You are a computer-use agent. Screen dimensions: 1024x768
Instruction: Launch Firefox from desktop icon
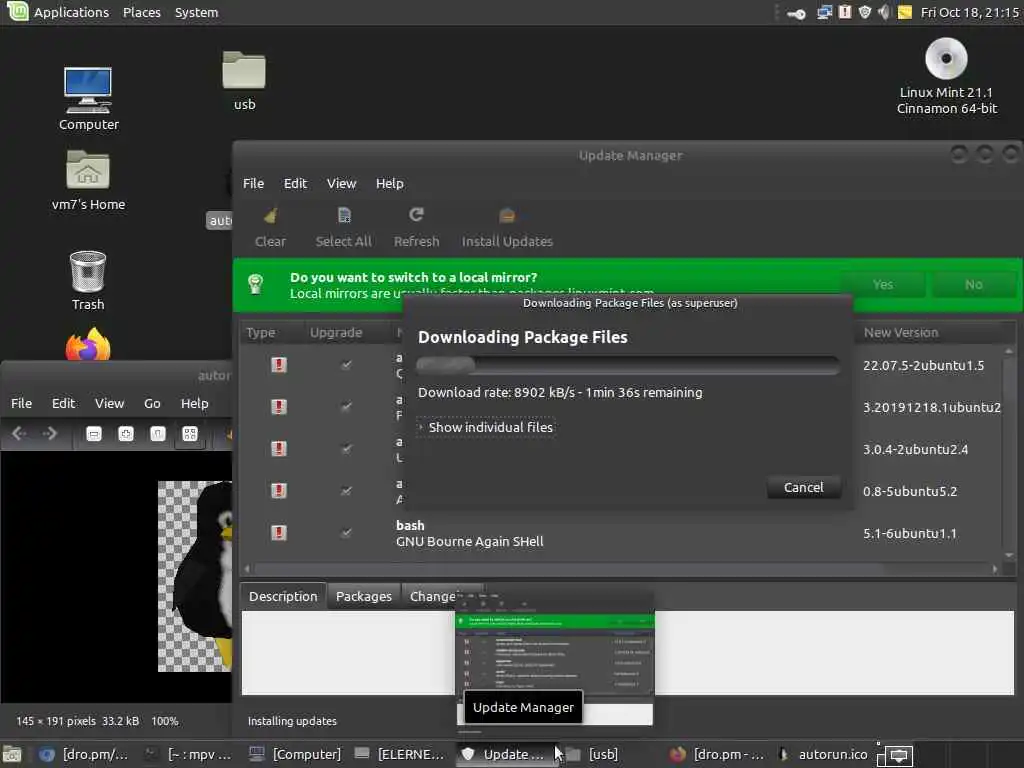[x=88, y=345]
